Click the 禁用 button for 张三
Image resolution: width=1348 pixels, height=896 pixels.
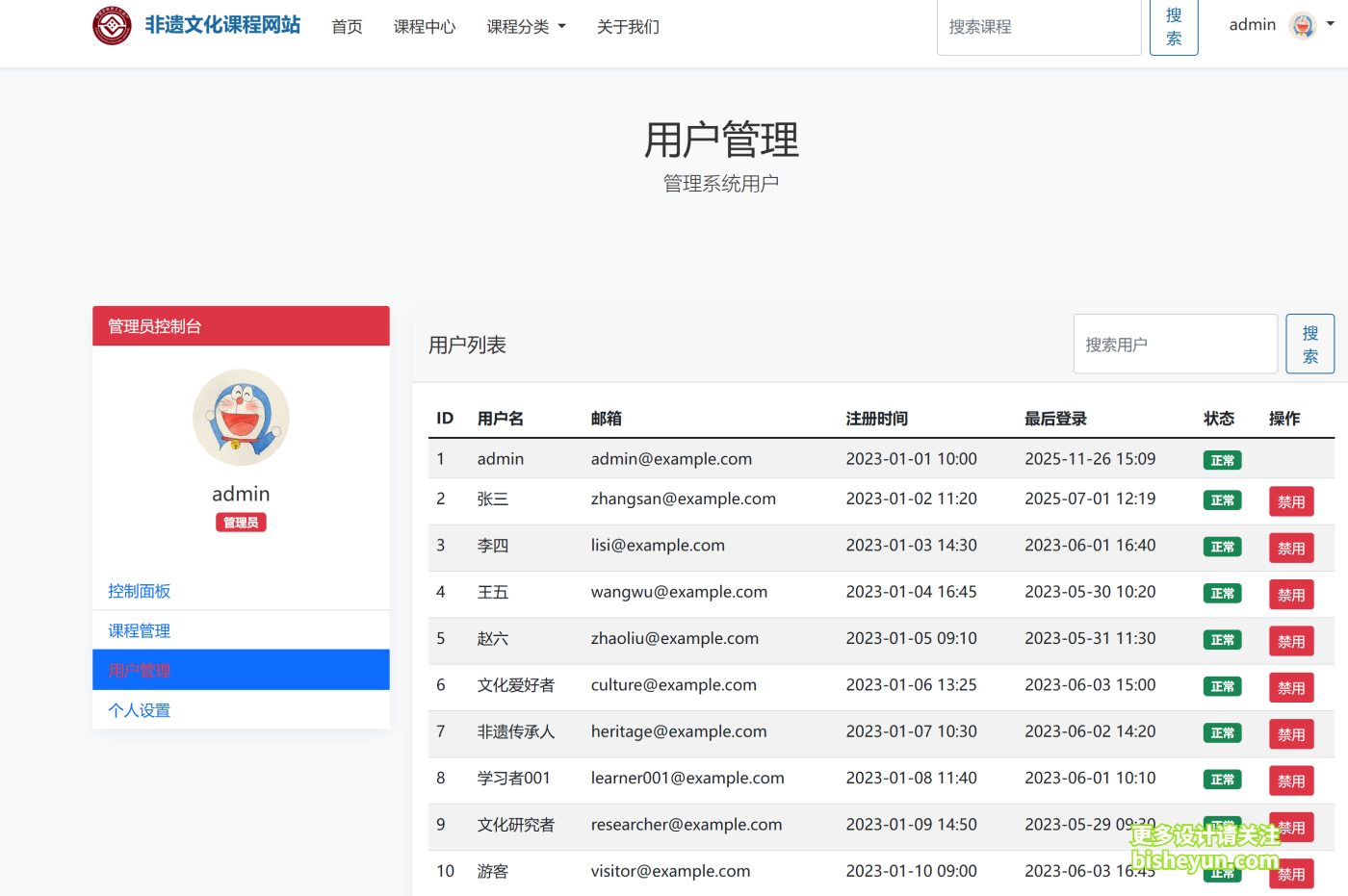1291,500
